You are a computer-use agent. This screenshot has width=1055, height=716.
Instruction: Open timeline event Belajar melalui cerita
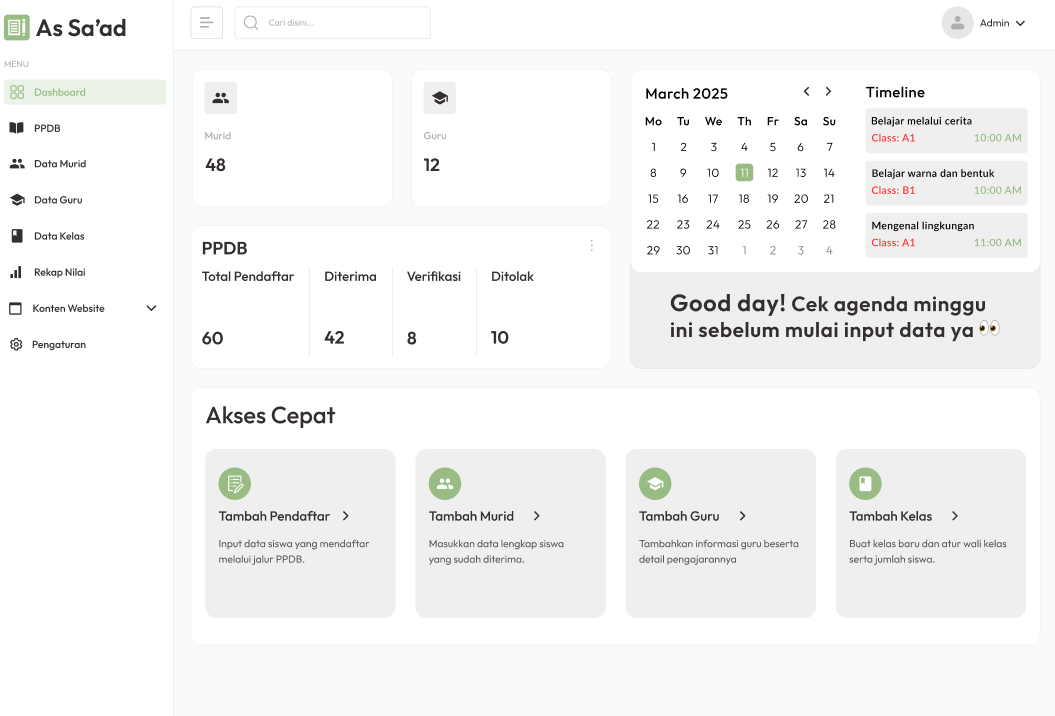tap(946, 130)
